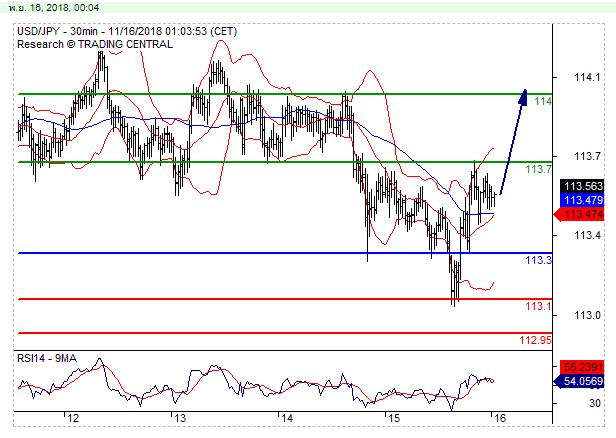Select the red 113.474 price tag
This screenshot has height=438, width=616.
pyautogui.click(x=581, y=214)
